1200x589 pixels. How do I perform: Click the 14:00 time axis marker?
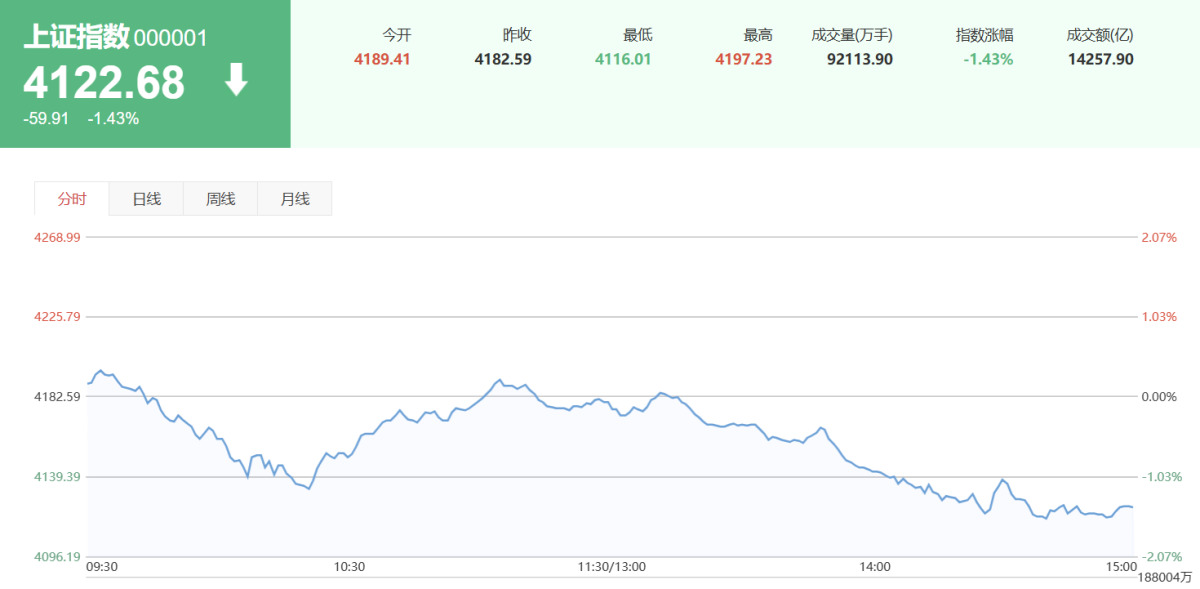click(x=874, y=567)
